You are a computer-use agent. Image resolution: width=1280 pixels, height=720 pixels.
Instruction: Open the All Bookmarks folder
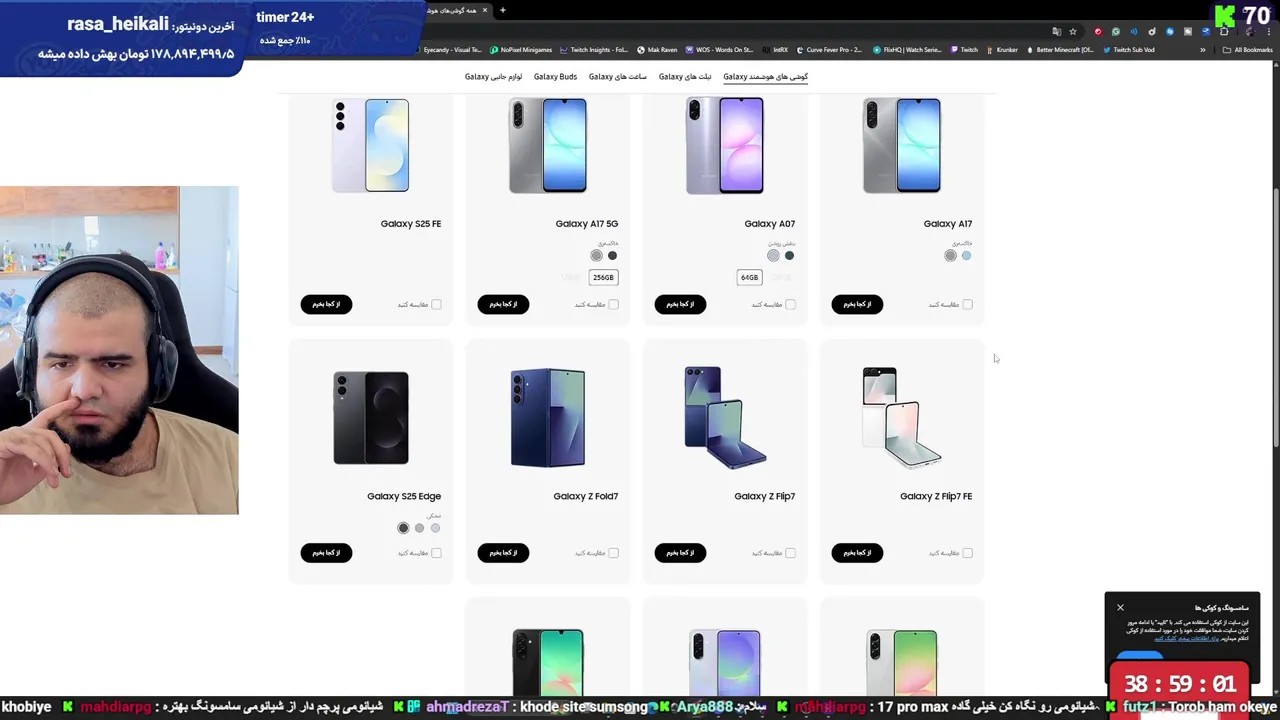(1247, 50)
